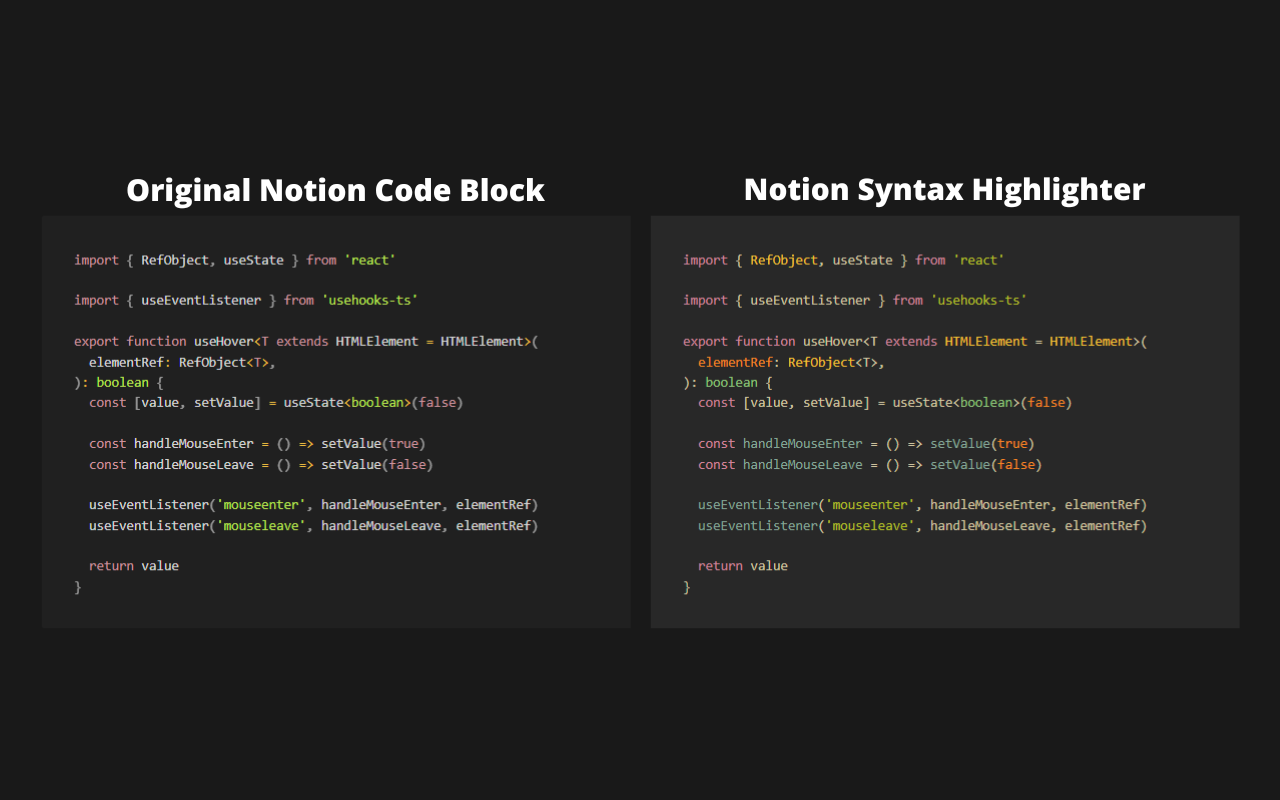Click the "Original Notion Code Block" heading
Screen dimensions: 1280x800
(335, 190)
